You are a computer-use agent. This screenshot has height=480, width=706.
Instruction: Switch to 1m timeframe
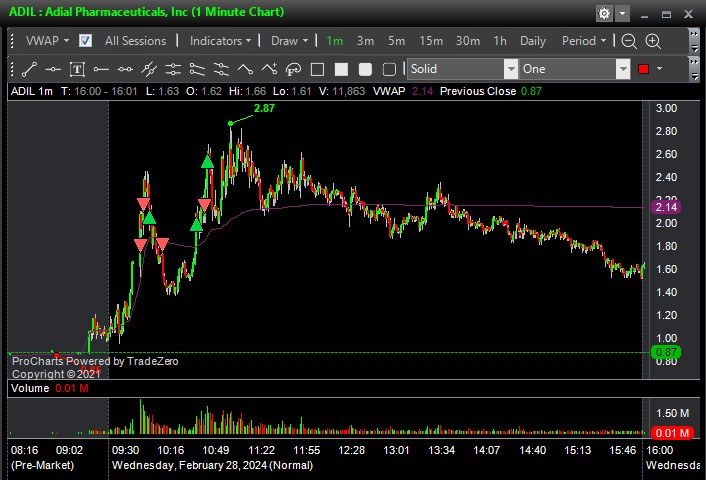(334, 41)
